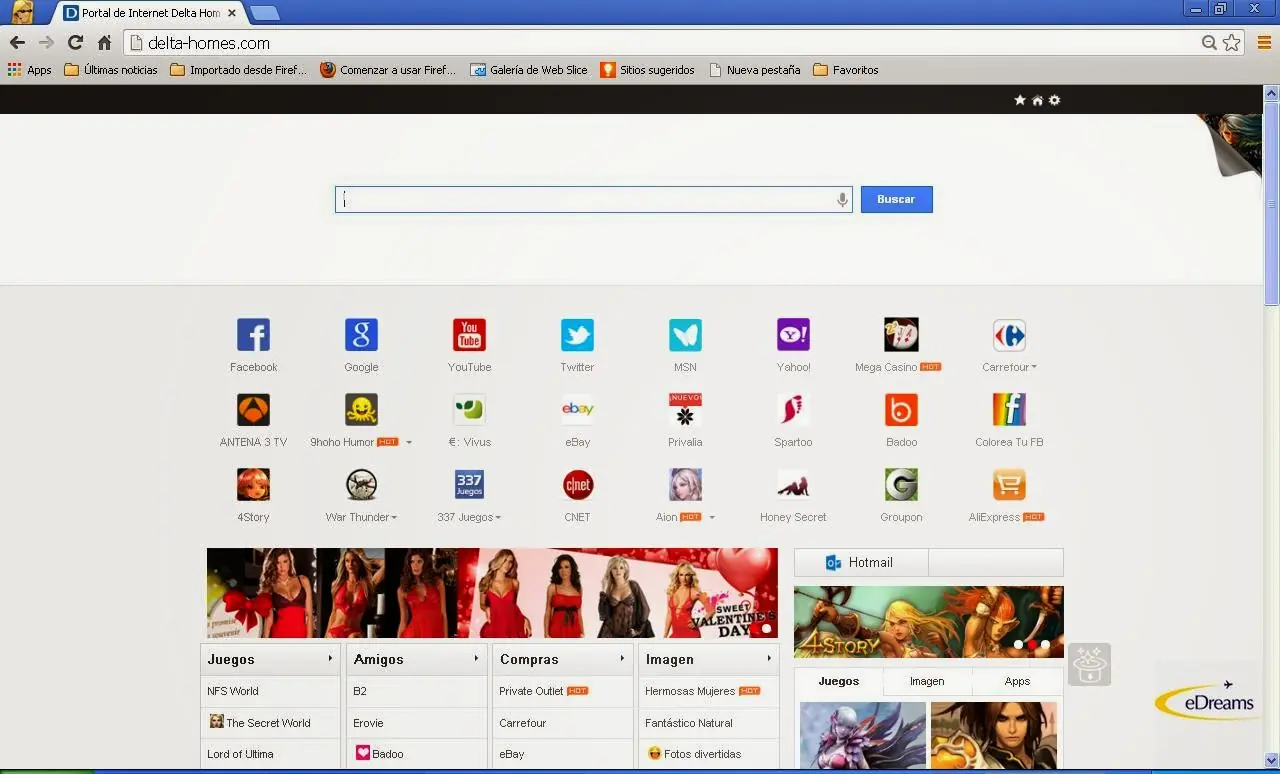Launch the War Thunder icon
Image resolution: width=1280 pixels, height=774 pixels.
click(361, 484)
